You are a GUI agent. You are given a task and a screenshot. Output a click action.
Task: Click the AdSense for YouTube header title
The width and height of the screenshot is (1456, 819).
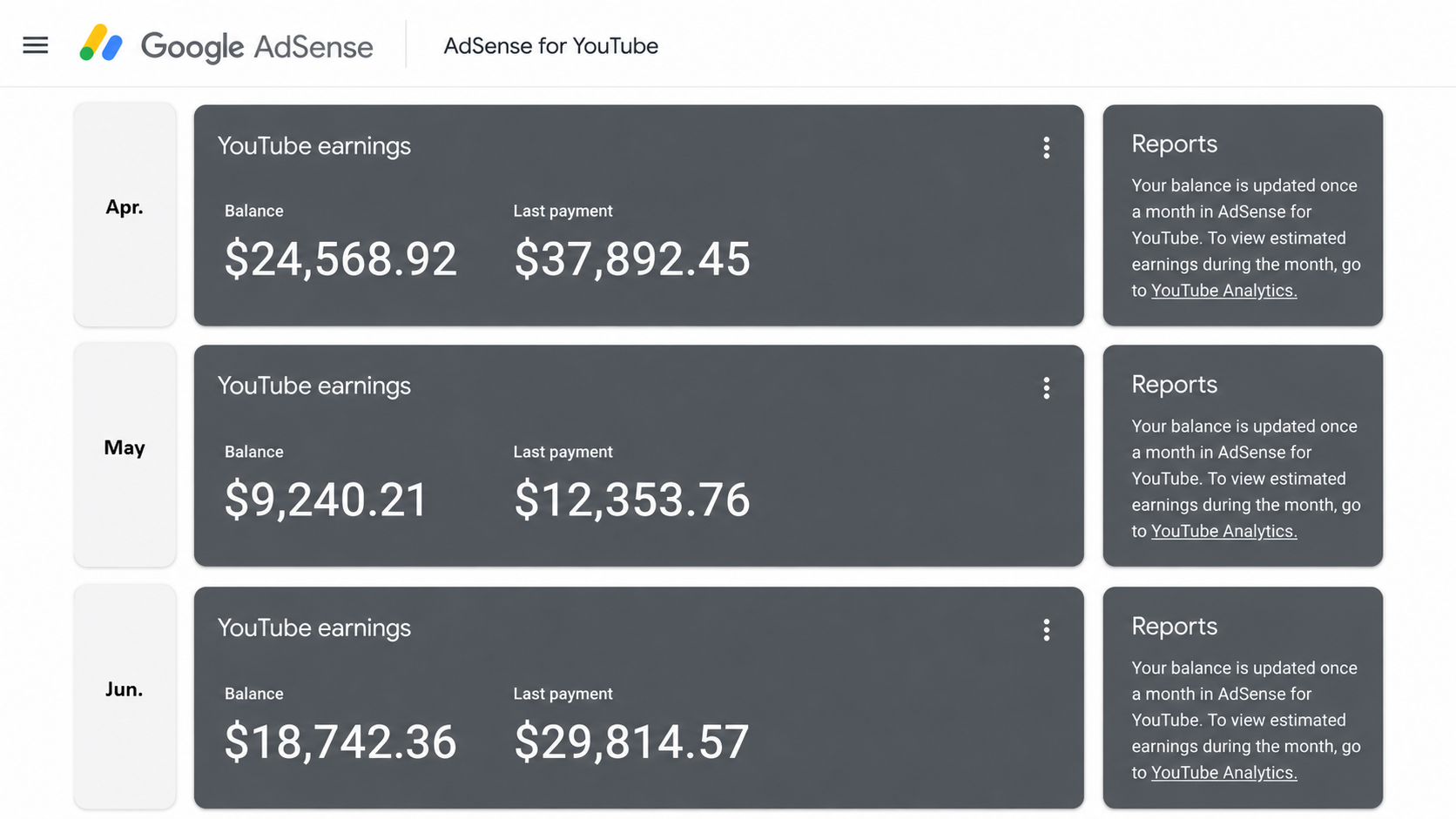(x=550, y=46)
